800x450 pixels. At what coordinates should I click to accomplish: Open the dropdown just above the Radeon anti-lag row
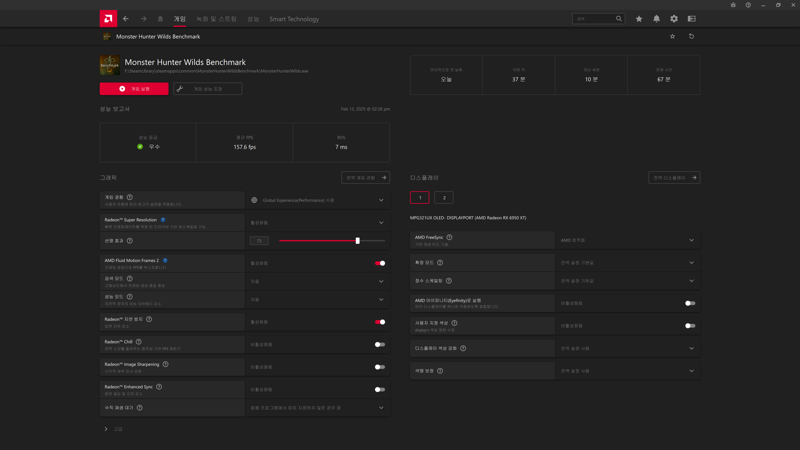point(317,299)
